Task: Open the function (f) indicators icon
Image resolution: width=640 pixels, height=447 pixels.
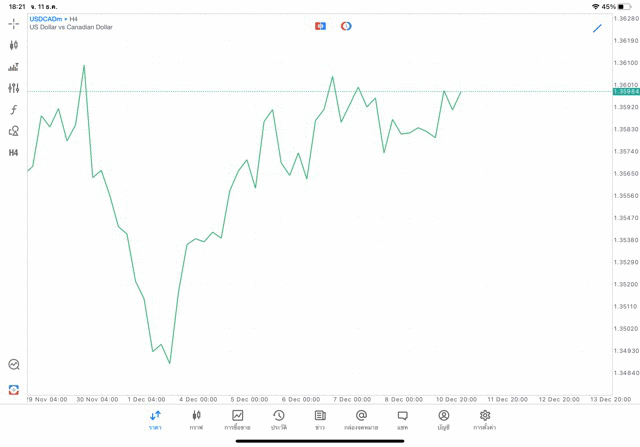Action: click(13, 110)
